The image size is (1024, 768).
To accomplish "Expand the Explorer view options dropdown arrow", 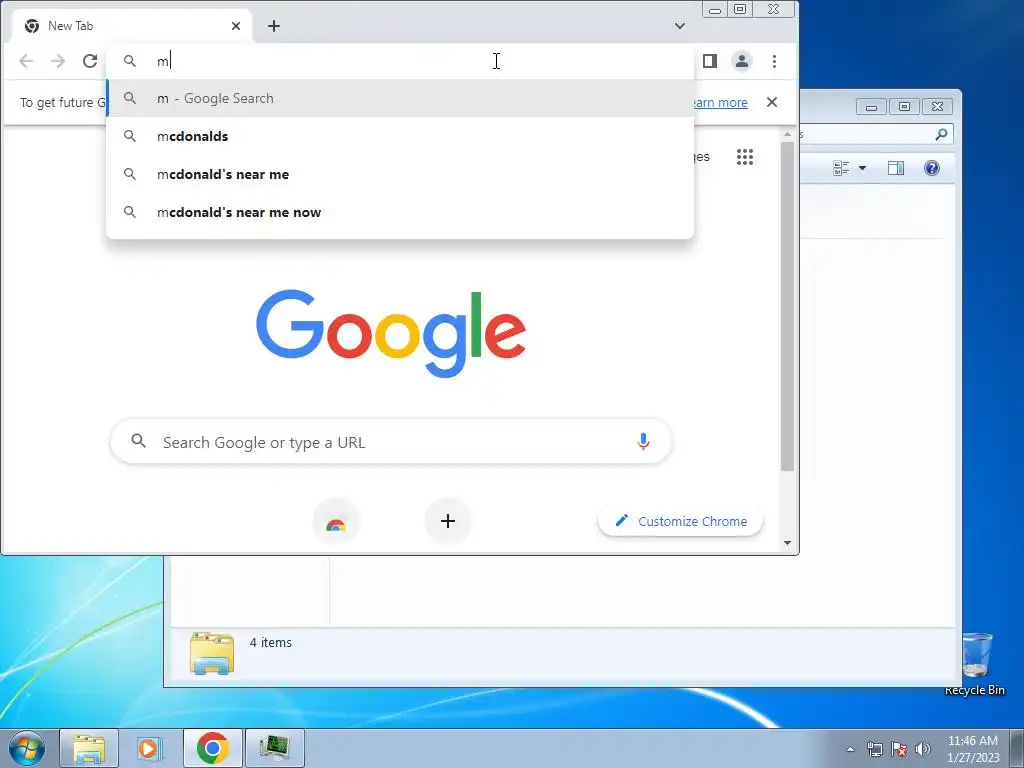I will 862,168.
